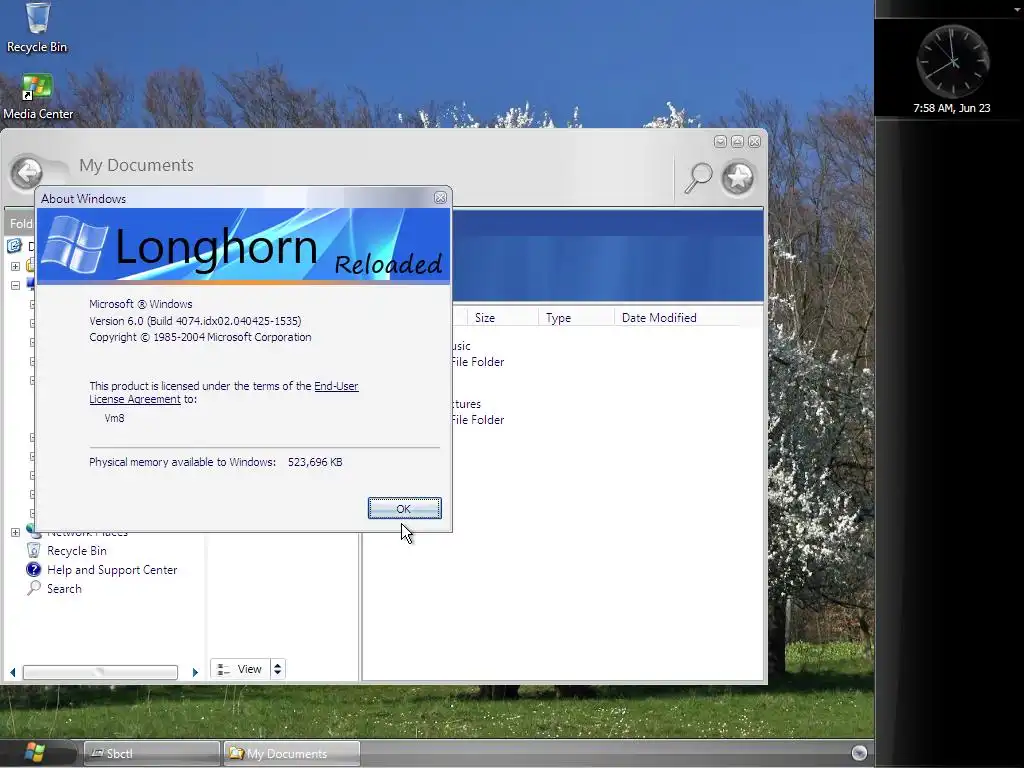The height and width of the screenshot is (768, 1024).
Task: Click the Search magnifier tree icon
Action: 33,588
